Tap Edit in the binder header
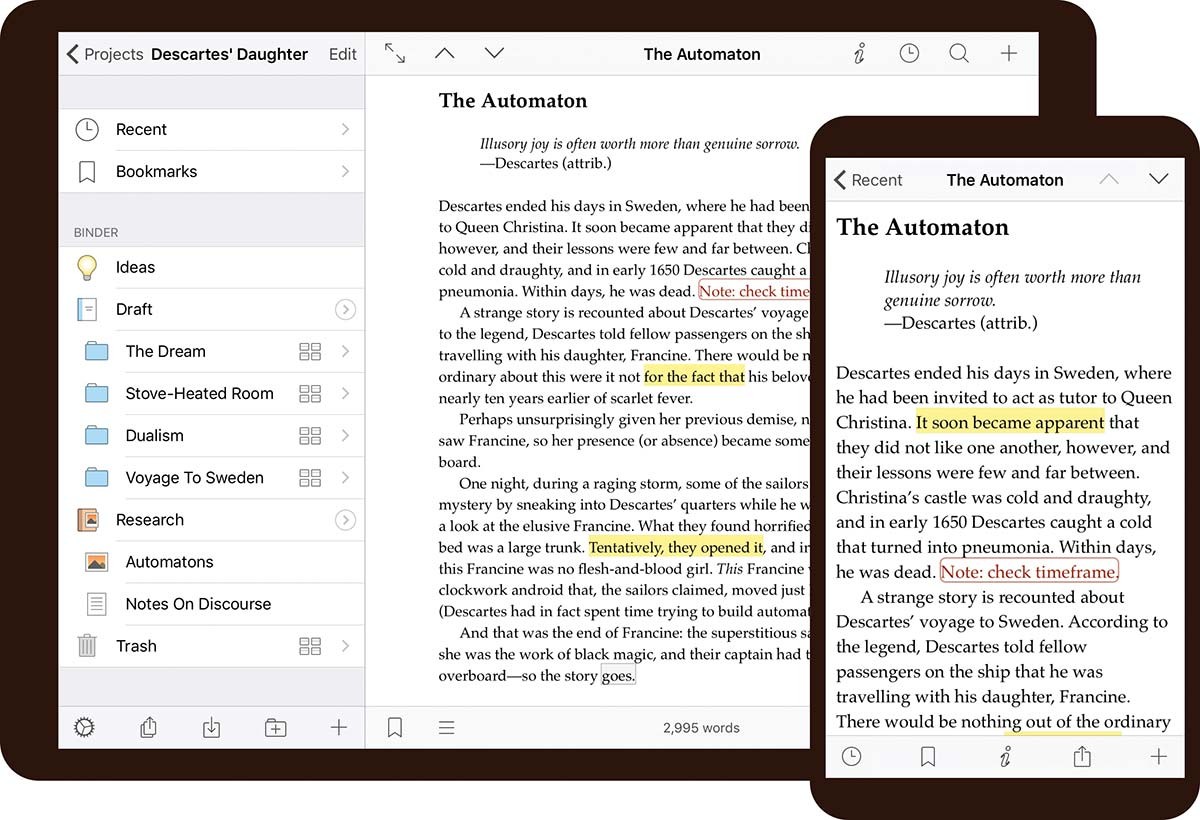 342,54
